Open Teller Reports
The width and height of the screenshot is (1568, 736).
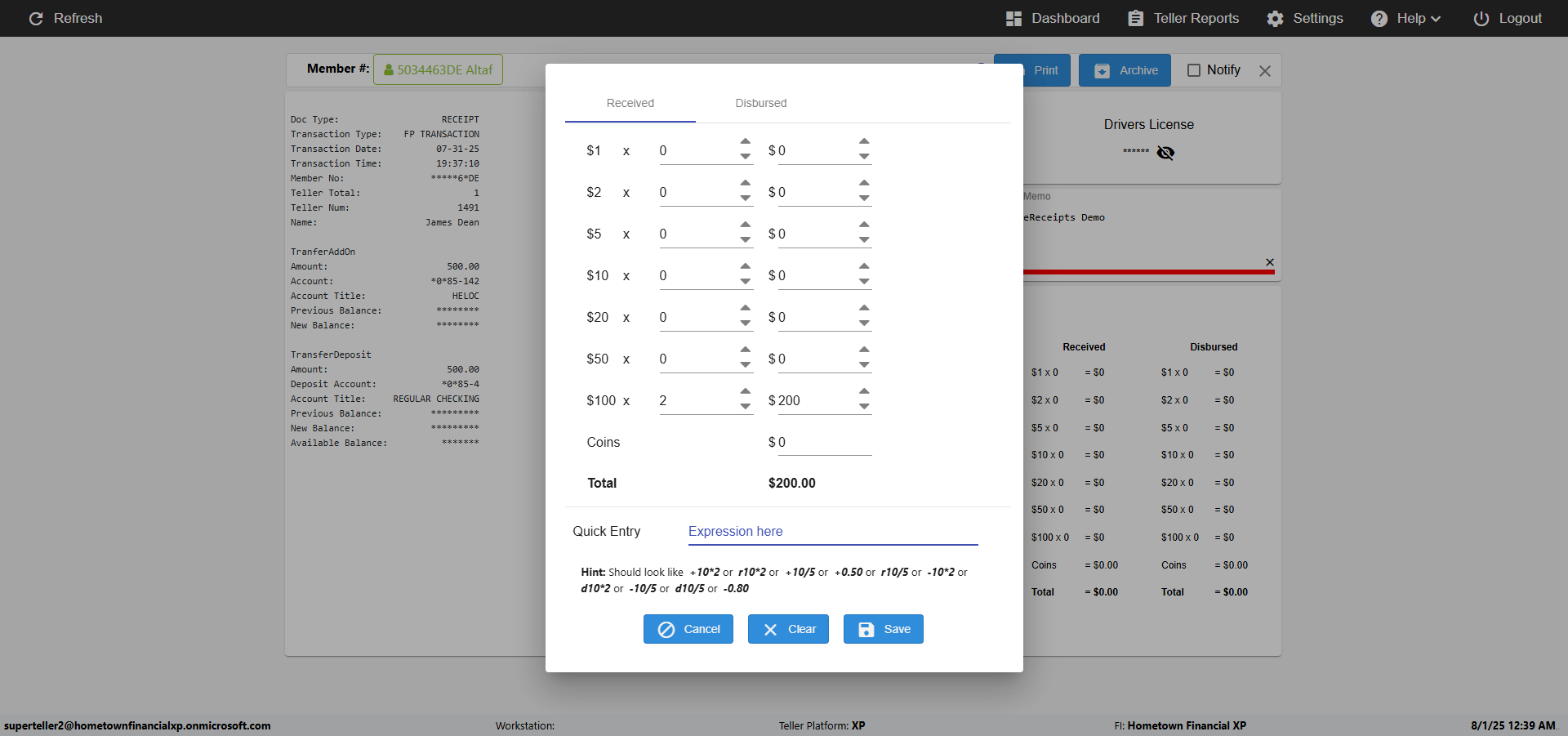(x=1183, y=18)
